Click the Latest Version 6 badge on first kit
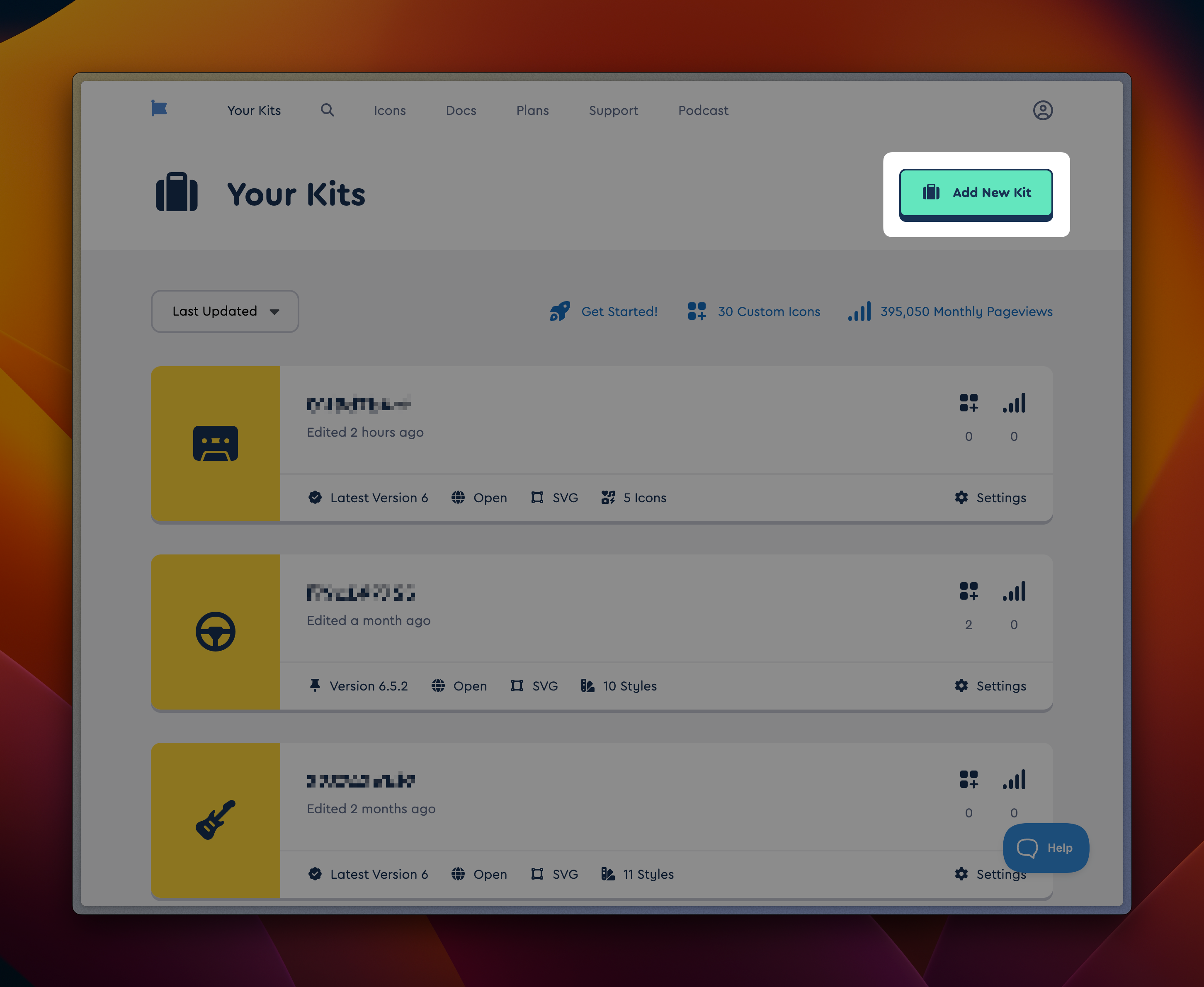The height and width of the screenshot is (987, 1204). coord(368,498)
